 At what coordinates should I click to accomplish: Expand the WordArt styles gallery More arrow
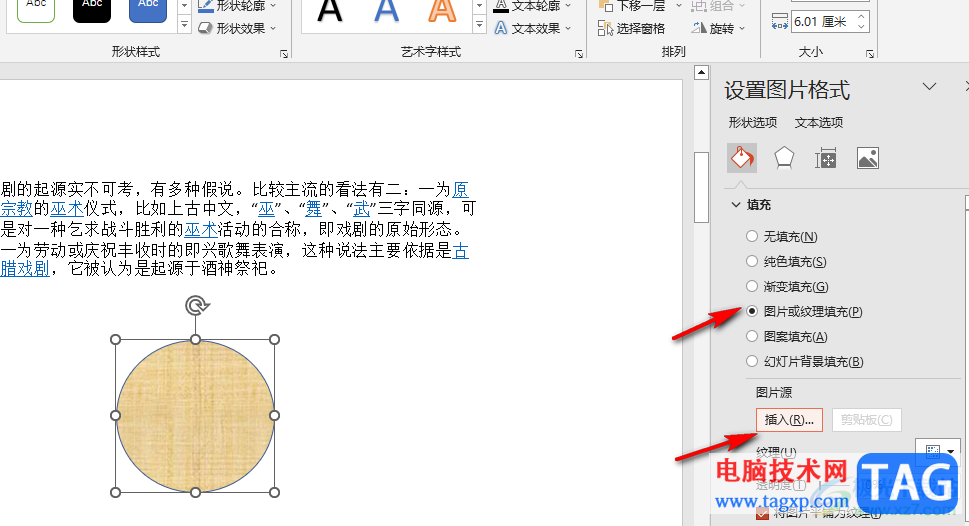480,25
